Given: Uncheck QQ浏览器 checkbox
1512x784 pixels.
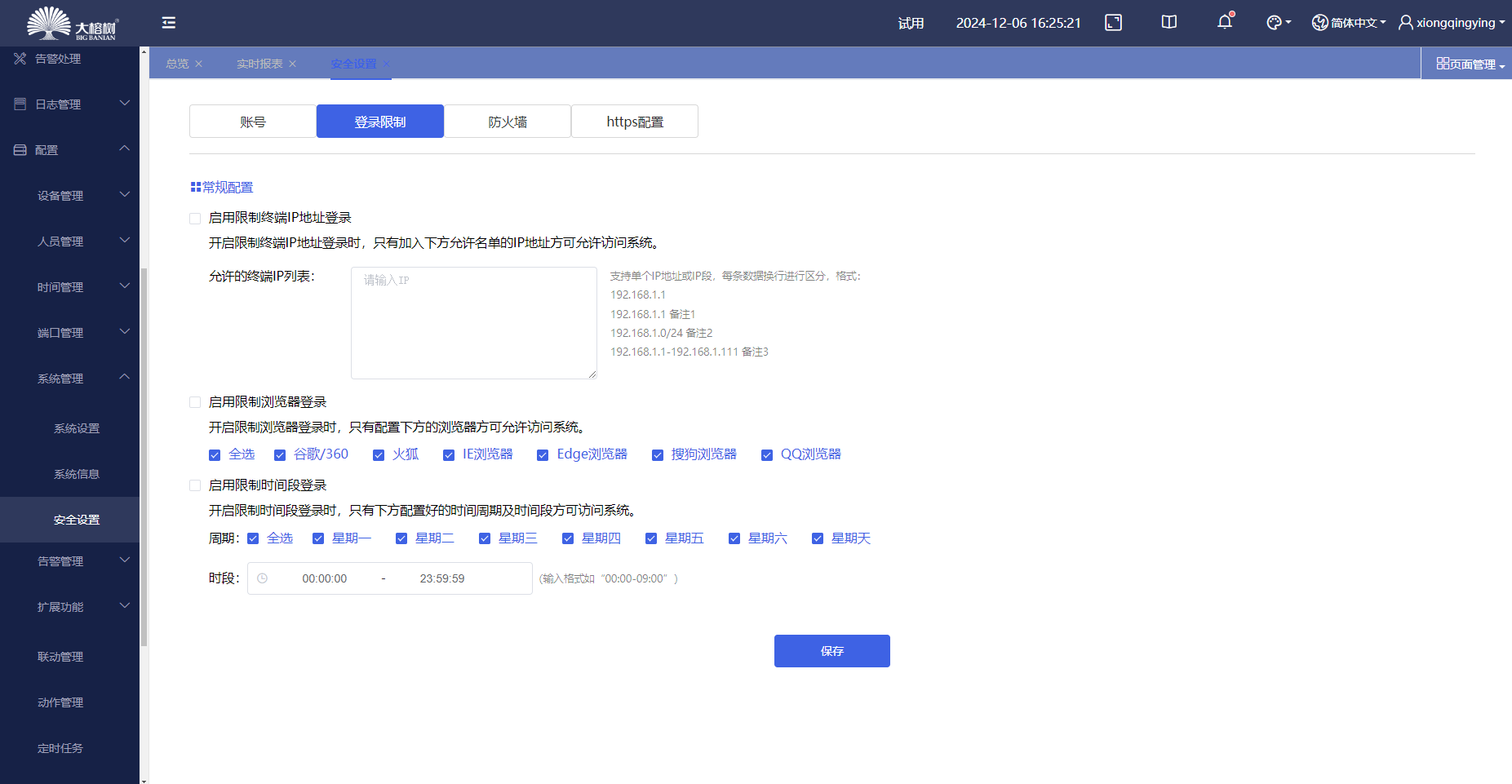Looking at the screenshot, I should 767,455.
